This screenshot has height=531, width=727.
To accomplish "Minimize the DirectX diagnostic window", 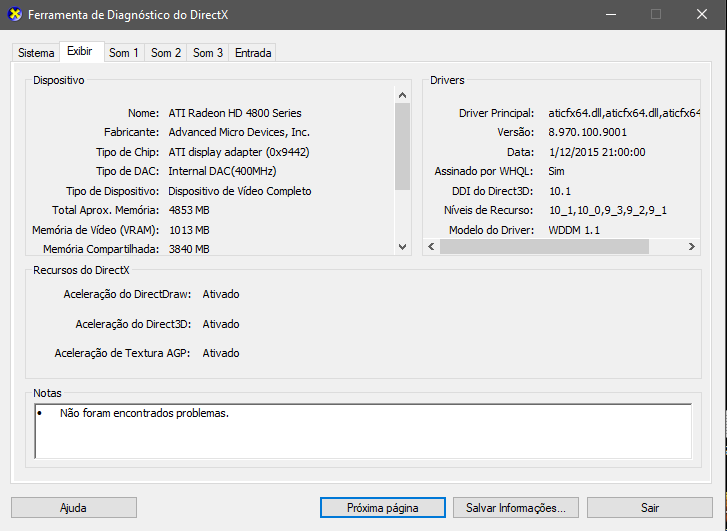I will click(x=609, y=15).
